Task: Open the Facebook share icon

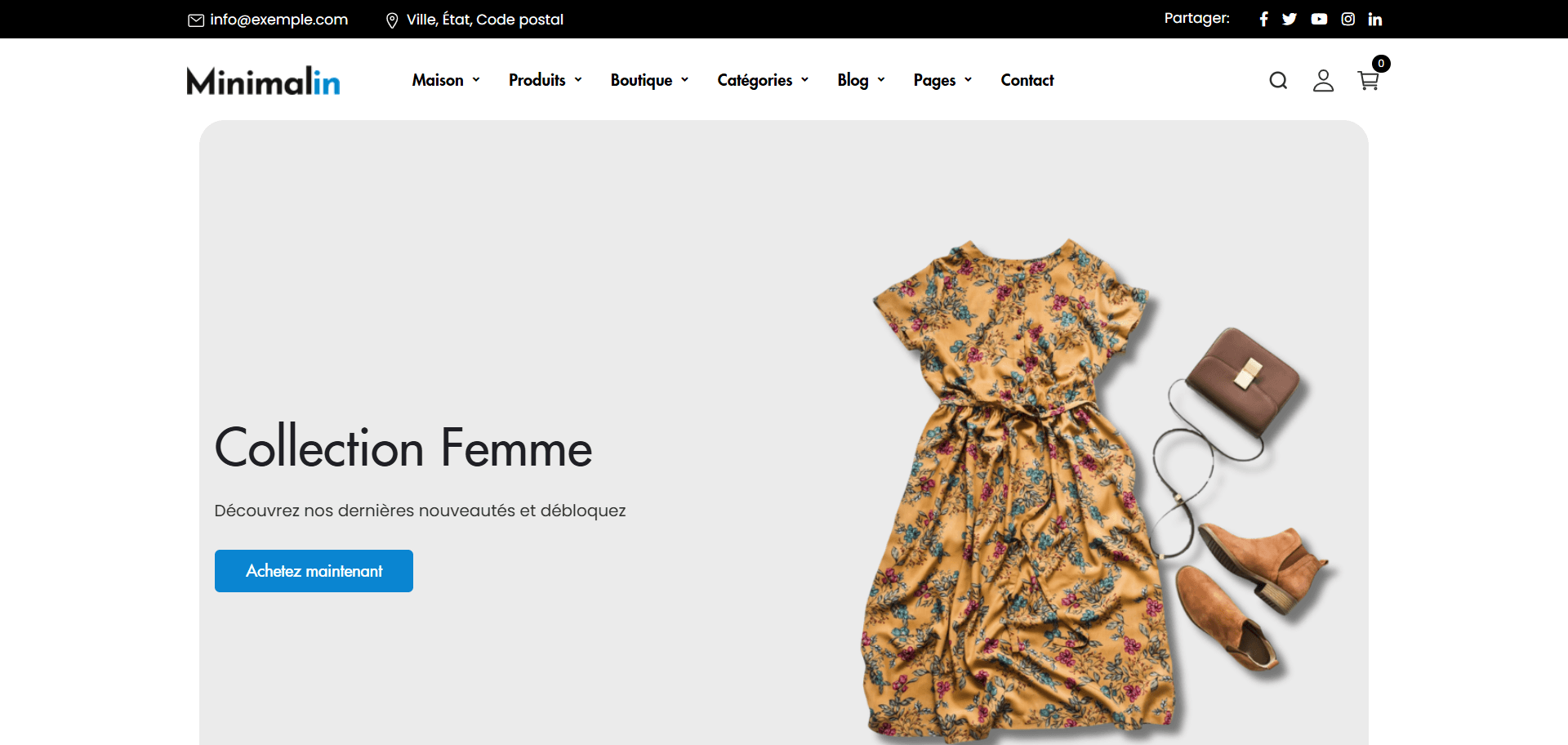Action: (1263, 19)
